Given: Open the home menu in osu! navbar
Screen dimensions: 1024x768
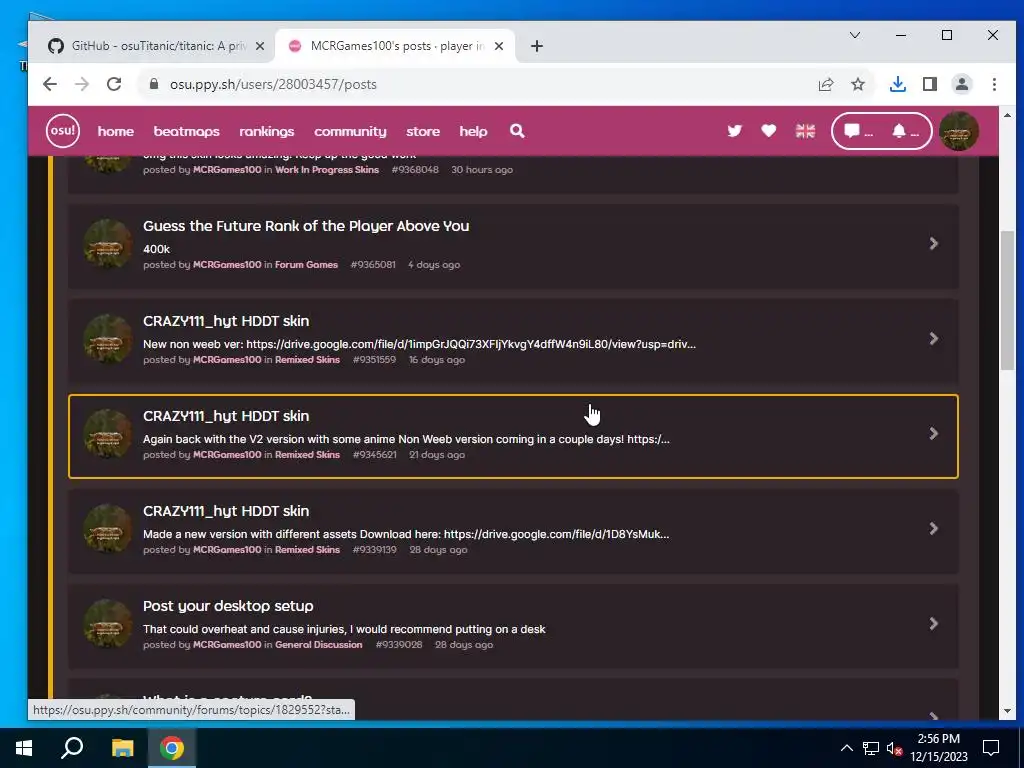Looking at the screenshot, I should coord(116,131).
